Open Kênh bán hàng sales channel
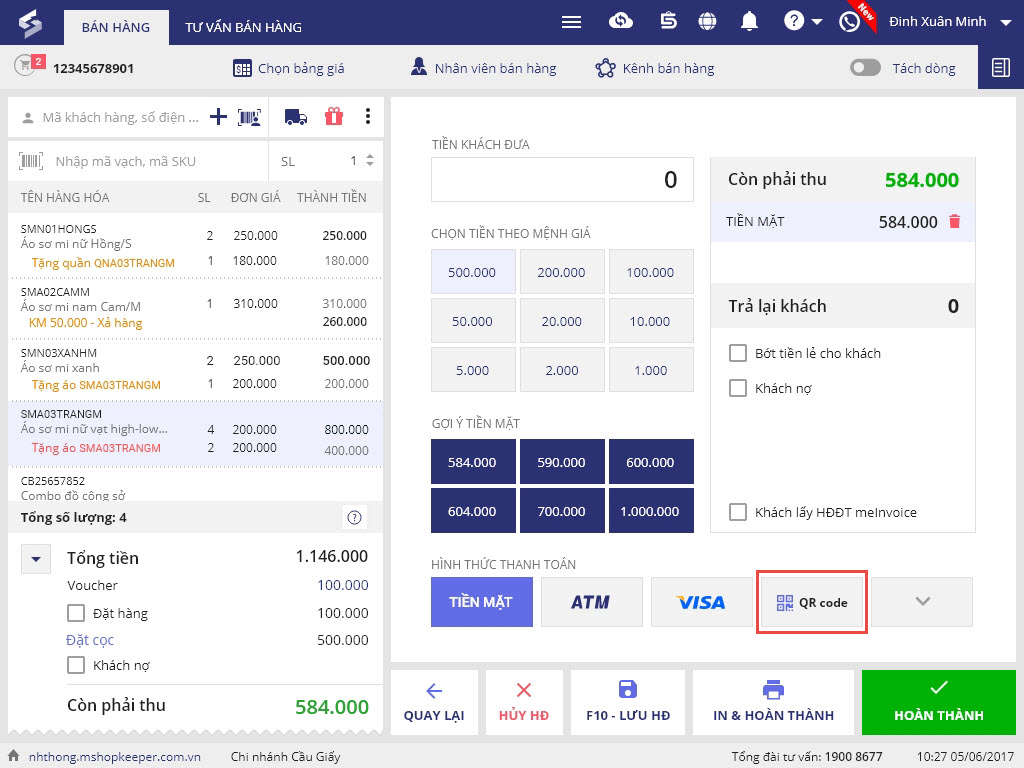1024x768 pixels. pyautogui.click(x=654, y=68)
